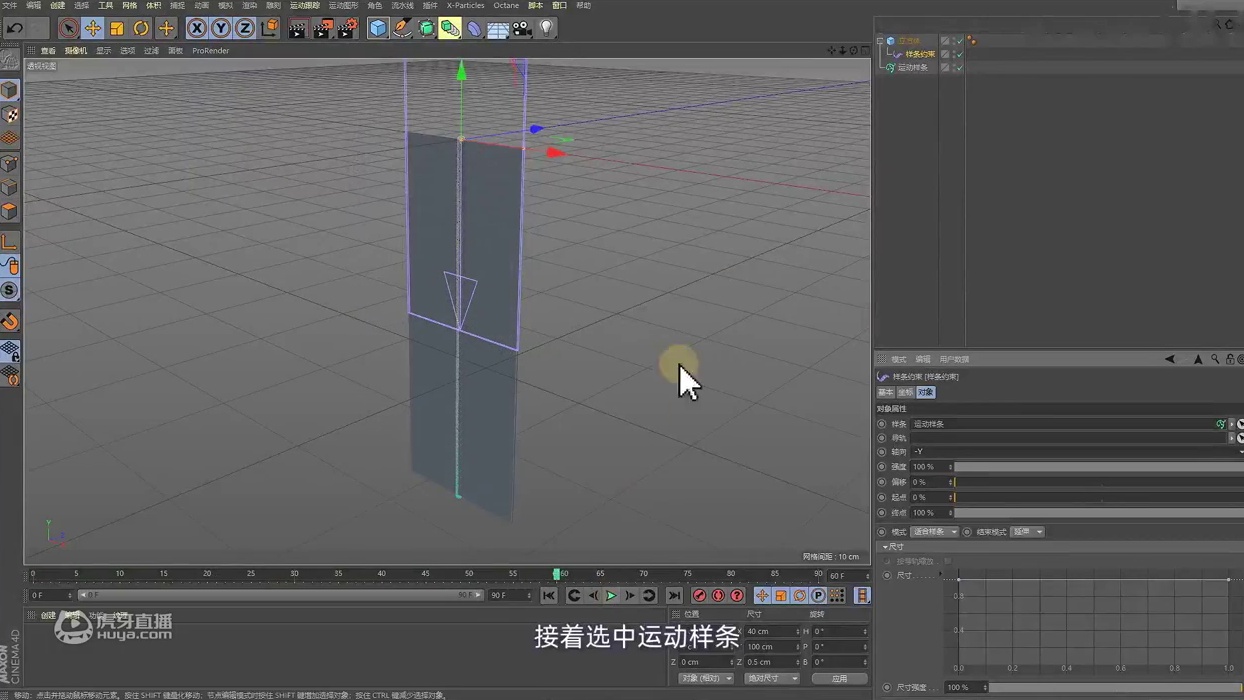Open the 绝对尺寸 dropdown

772,678
